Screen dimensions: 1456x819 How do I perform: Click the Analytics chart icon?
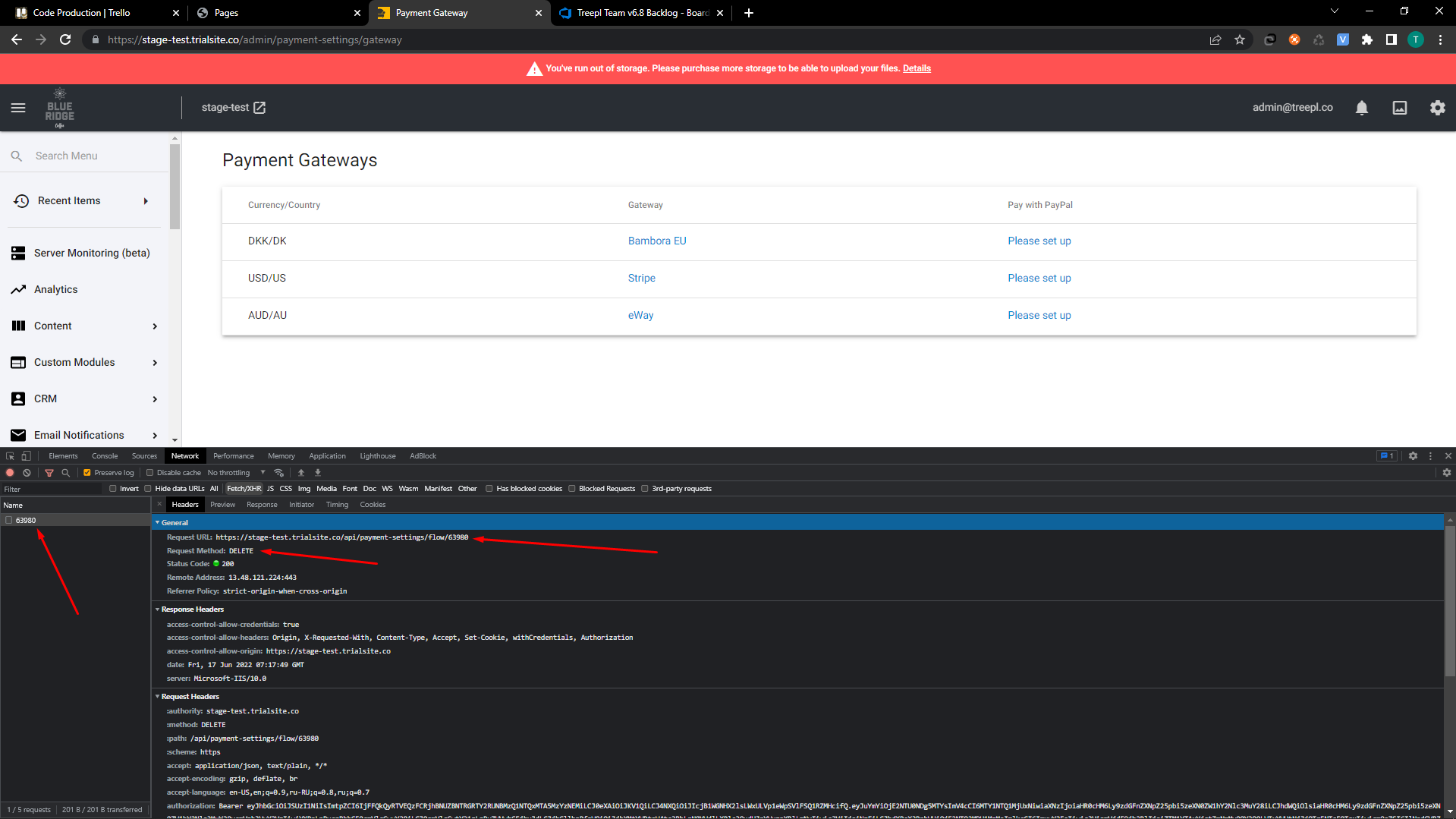[18, 289]
